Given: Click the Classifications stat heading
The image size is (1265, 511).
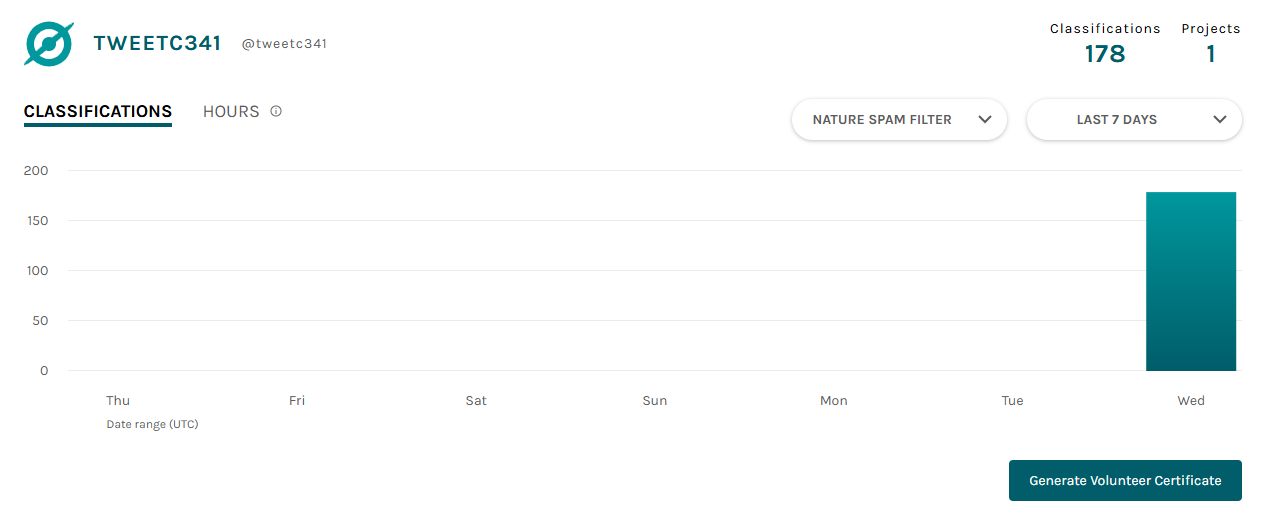Looking at the screenshot, I should click(x=1105, y=29).
